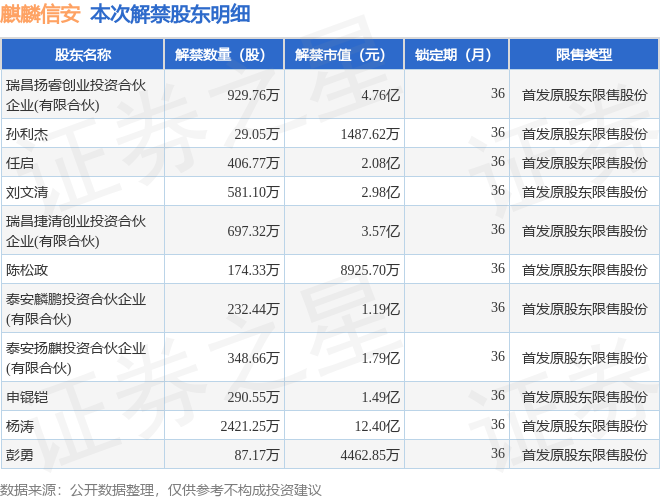
Task: Click the 解禁数量（股） column header
Action: click(x=224, y=54)
